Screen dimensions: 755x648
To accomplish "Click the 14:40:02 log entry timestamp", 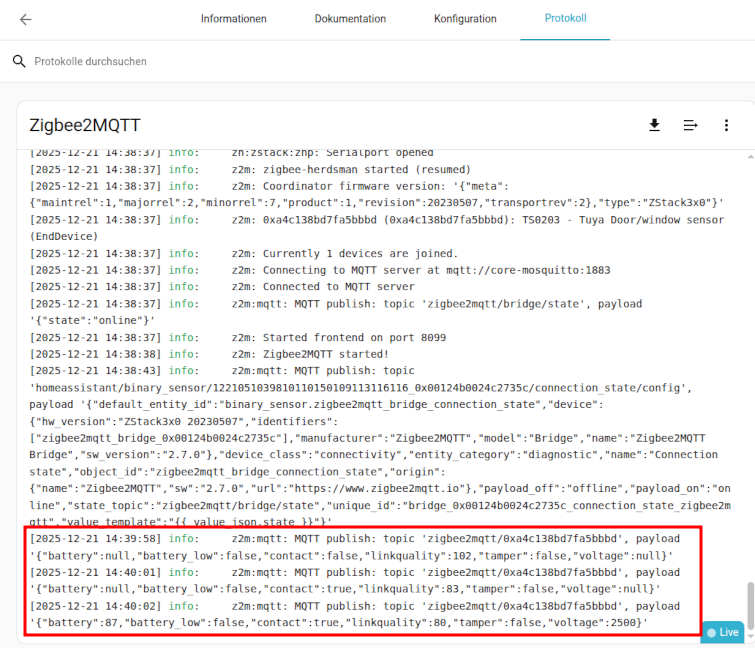I will coord(94,606).
